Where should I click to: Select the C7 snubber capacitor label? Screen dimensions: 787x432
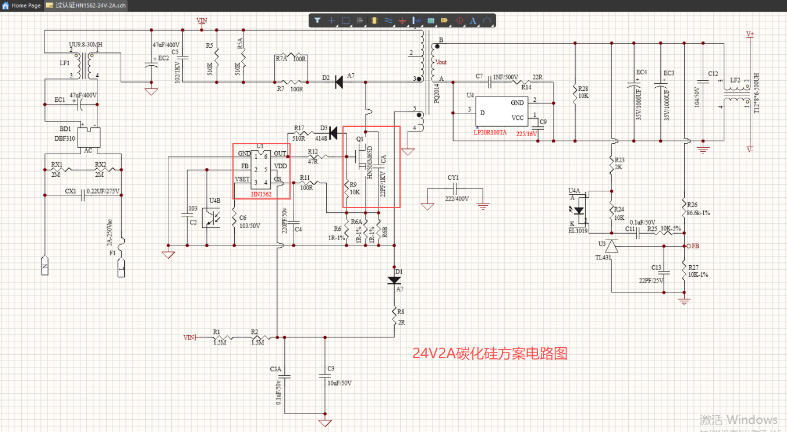479,76
